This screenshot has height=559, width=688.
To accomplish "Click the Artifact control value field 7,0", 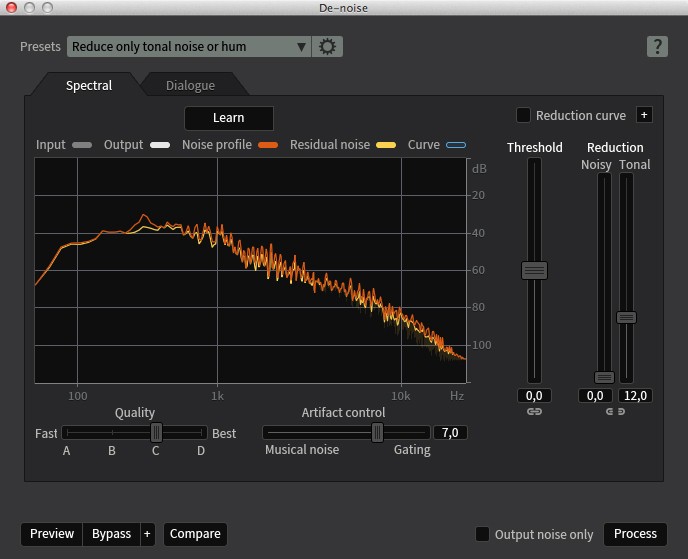I will (x=450, y=433).
